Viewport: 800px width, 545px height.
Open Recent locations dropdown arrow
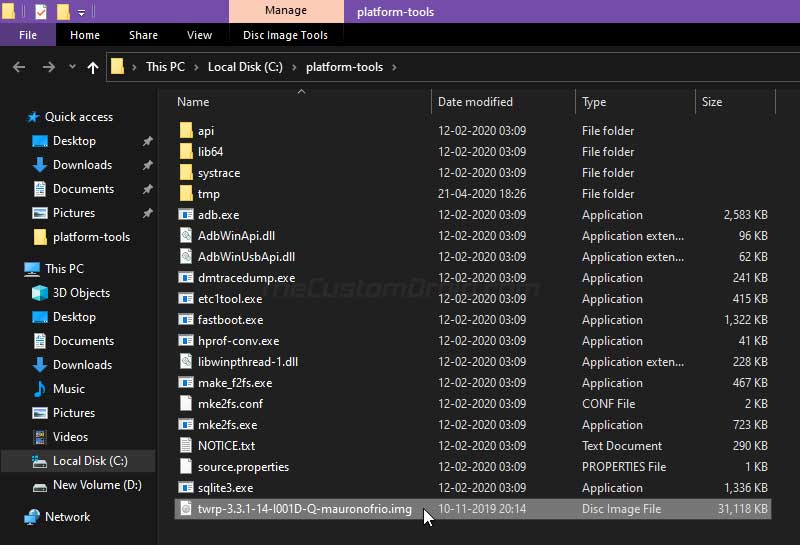[72, 66]
